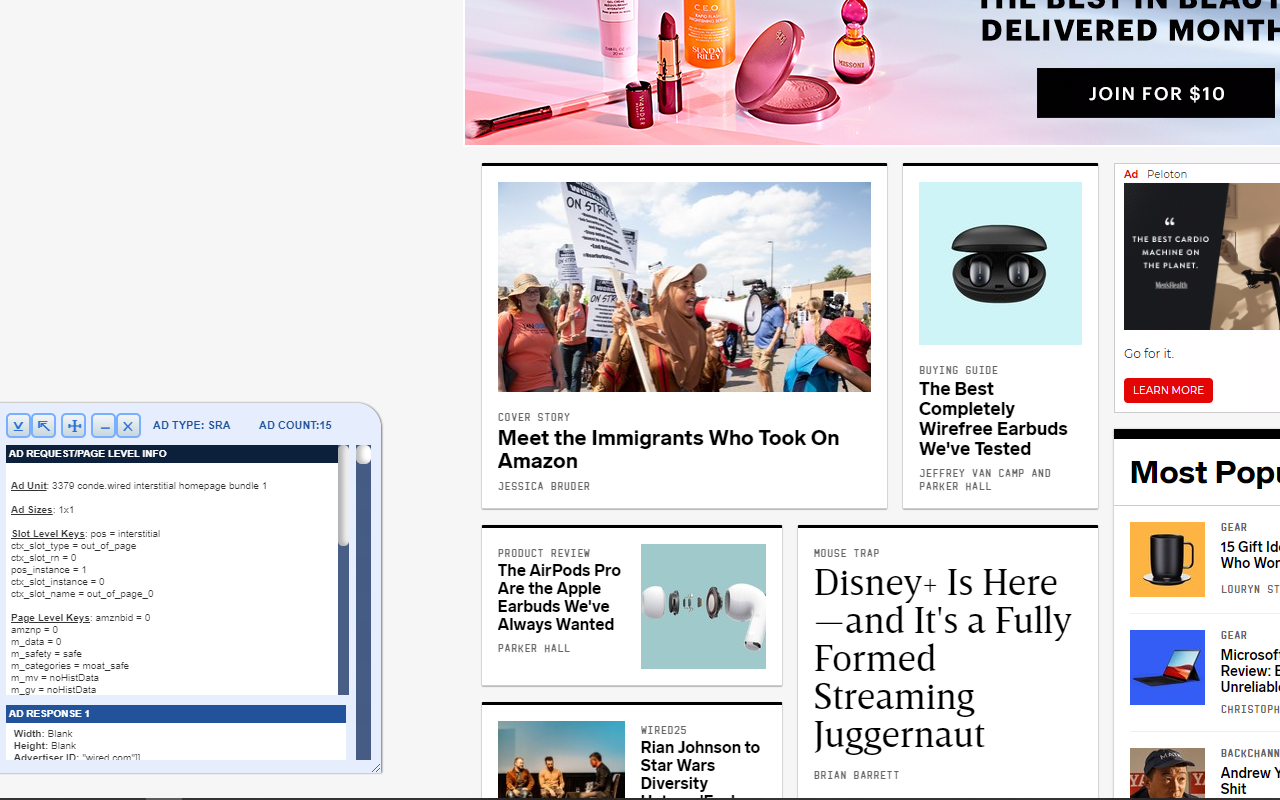The height and width of the screenshot is (800, 1280).
Task: Close the ad info panel with X
Action: pyautogui.click(x=128, y=426)
